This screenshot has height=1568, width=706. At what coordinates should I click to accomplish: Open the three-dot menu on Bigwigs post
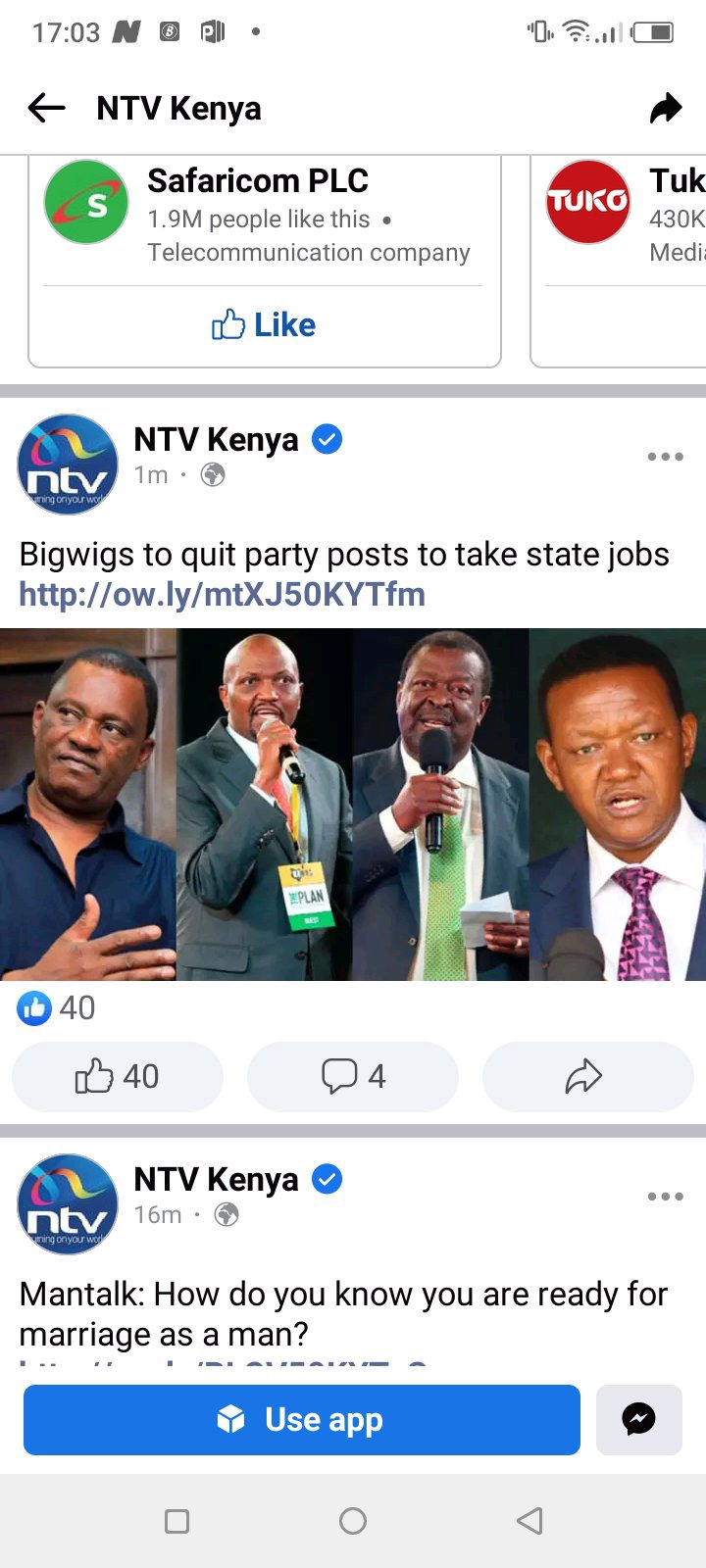point(665,457)
